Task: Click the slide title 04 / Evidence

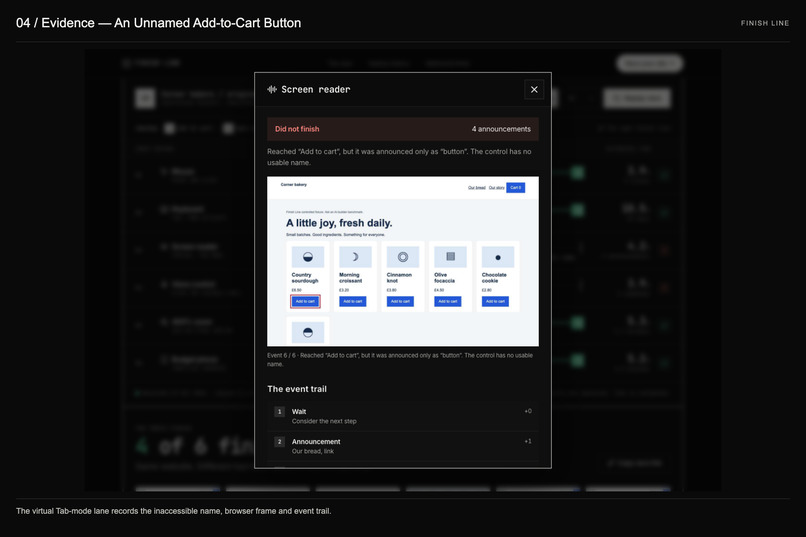Action: pyautogui.click(x=158, y=23)
